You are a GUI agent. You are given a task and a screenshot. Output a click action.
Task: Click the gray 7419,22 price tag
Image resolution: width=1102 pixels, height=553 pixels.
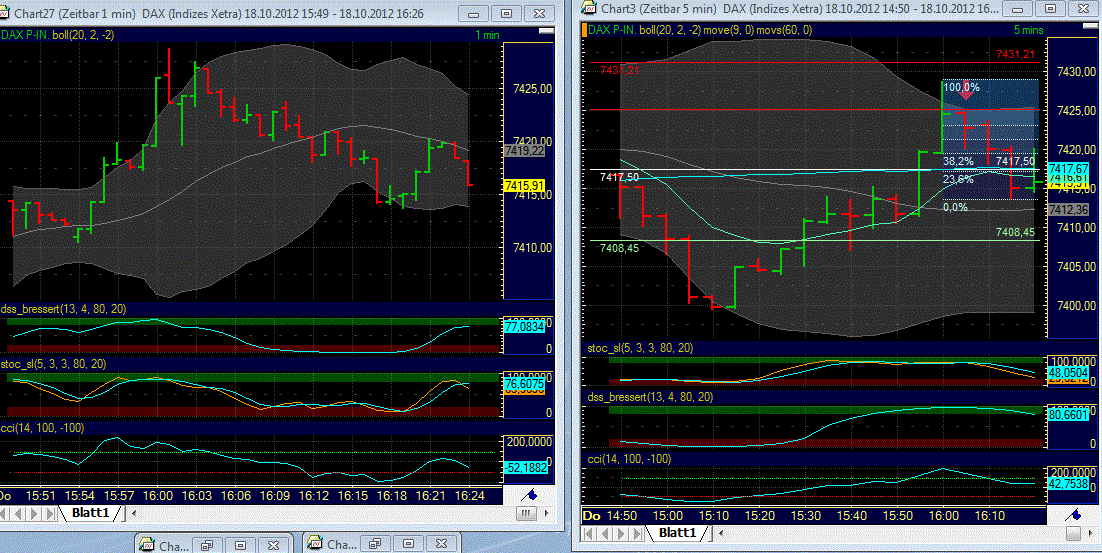524,150
